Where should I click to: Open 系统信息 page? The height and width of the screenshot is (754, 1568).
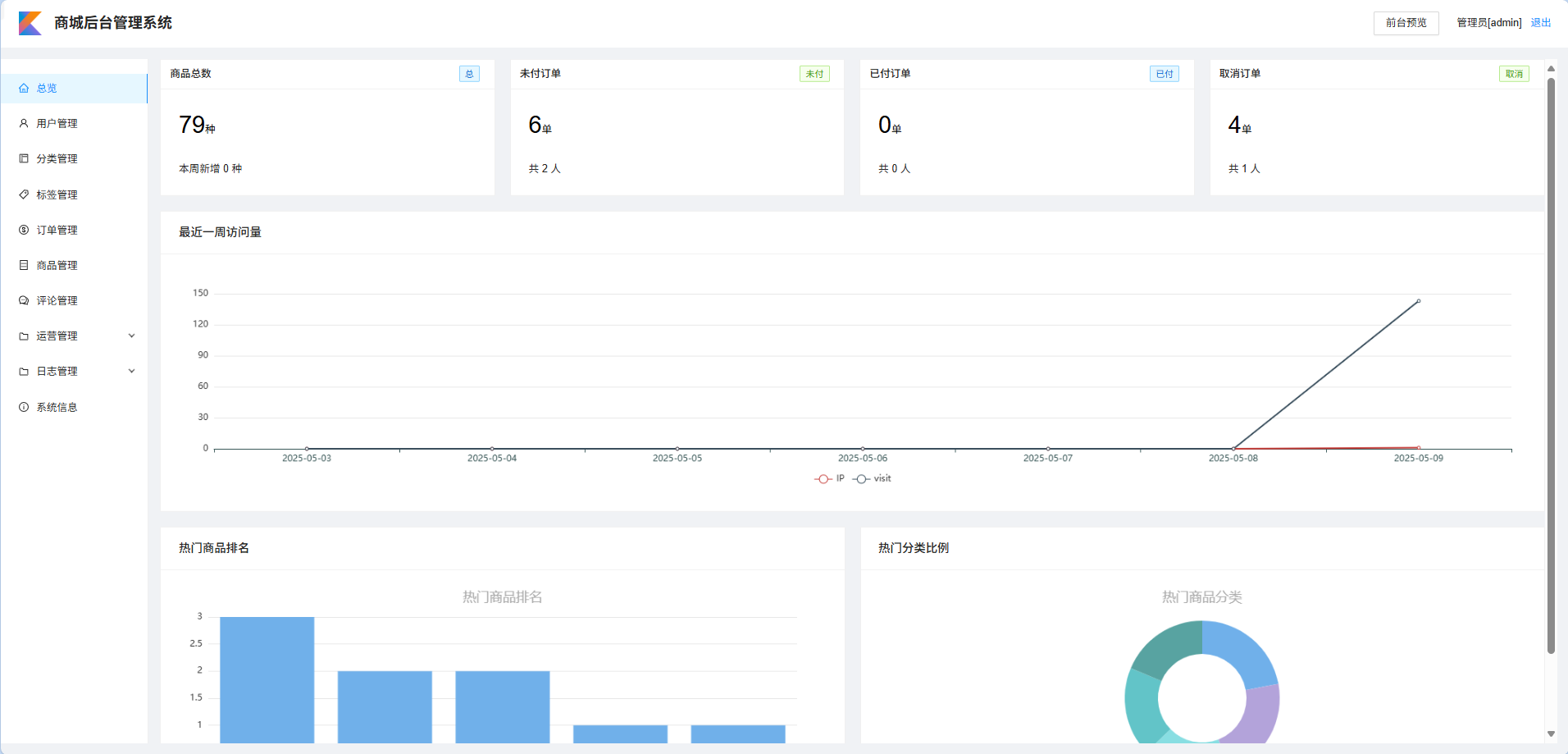tap(74, 407)
